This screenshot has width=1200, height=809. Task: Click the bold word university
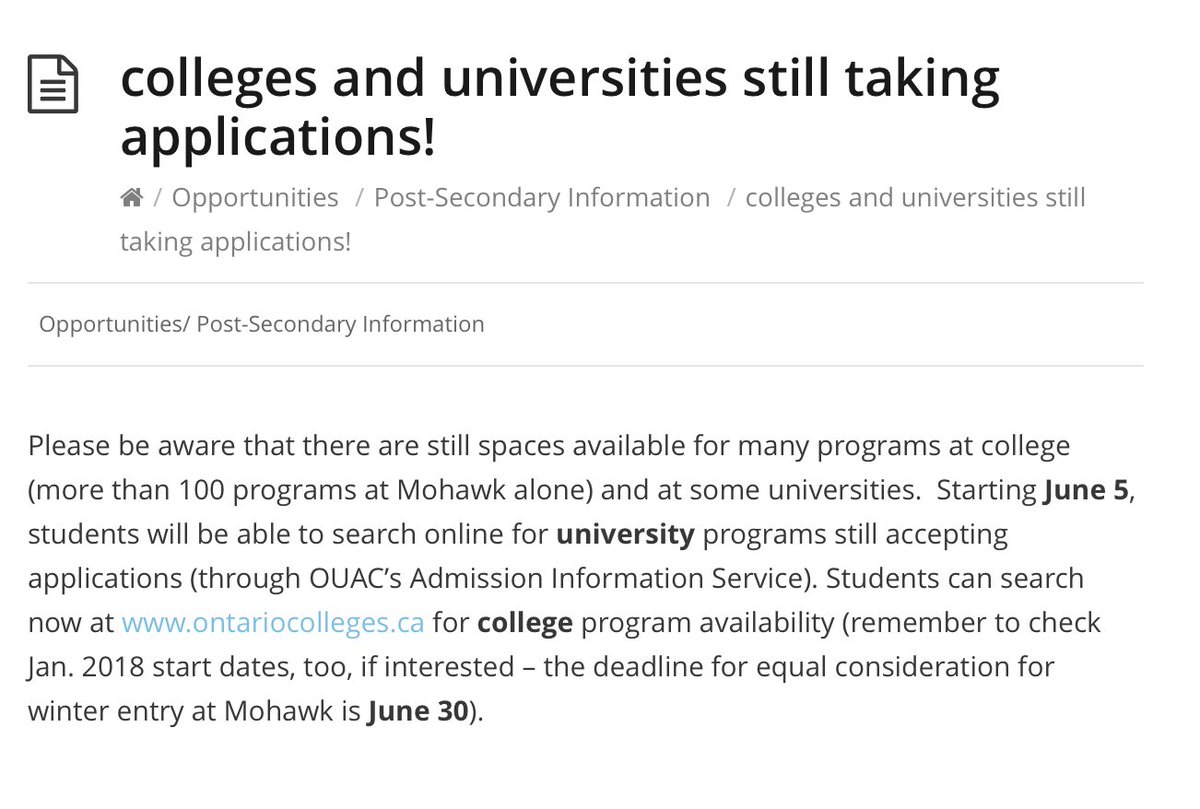click(x=625, y=534)
